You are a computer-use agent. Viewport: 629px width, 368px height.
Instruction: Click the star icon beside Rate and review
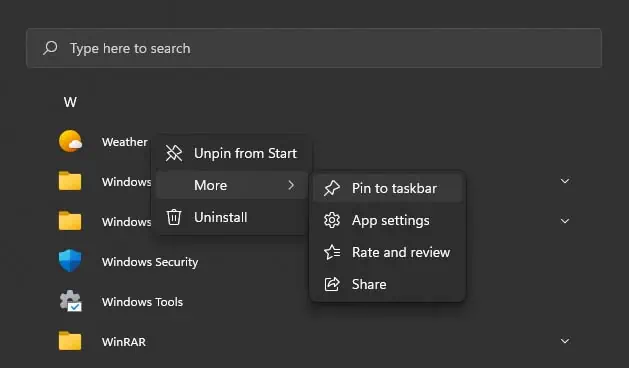(x=332, y=252)
